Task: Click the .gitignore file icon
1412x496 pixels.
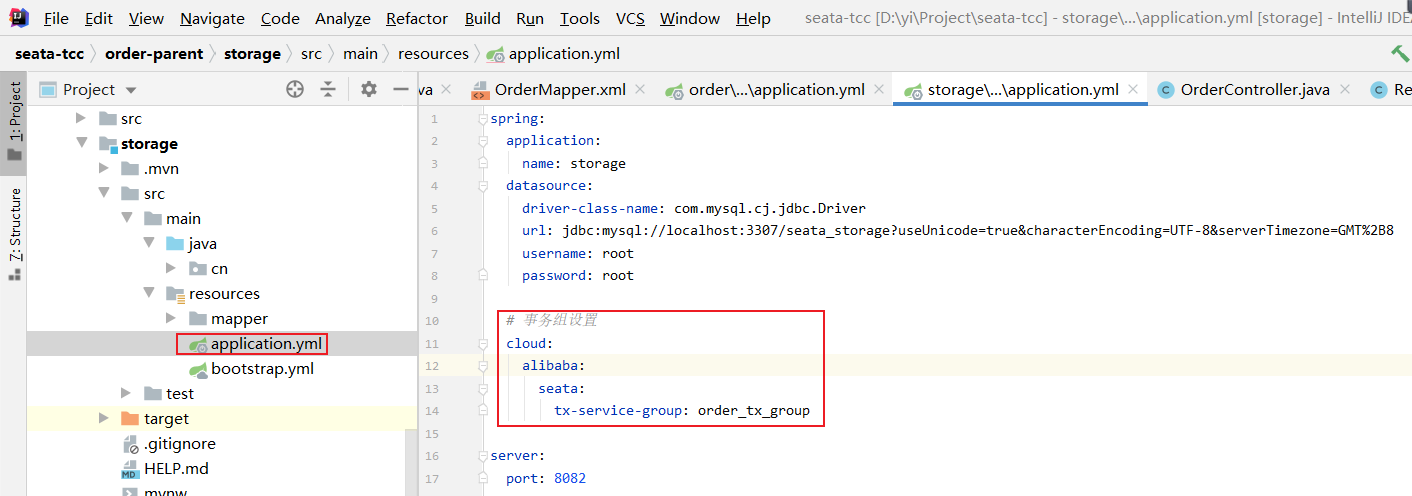Action: coord(130,444)
